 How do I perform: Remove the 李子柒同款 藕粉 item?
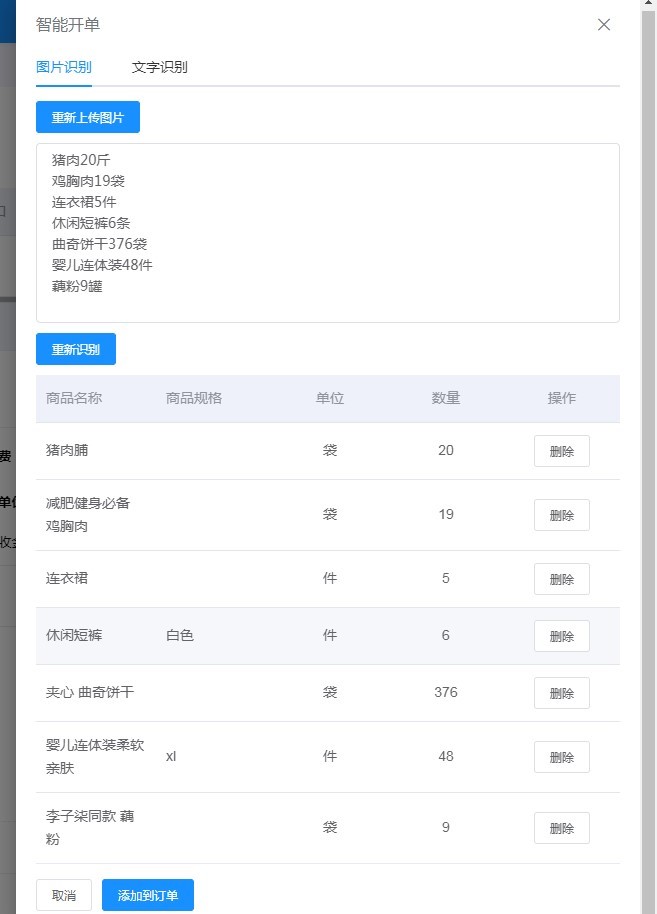point(561,828)
